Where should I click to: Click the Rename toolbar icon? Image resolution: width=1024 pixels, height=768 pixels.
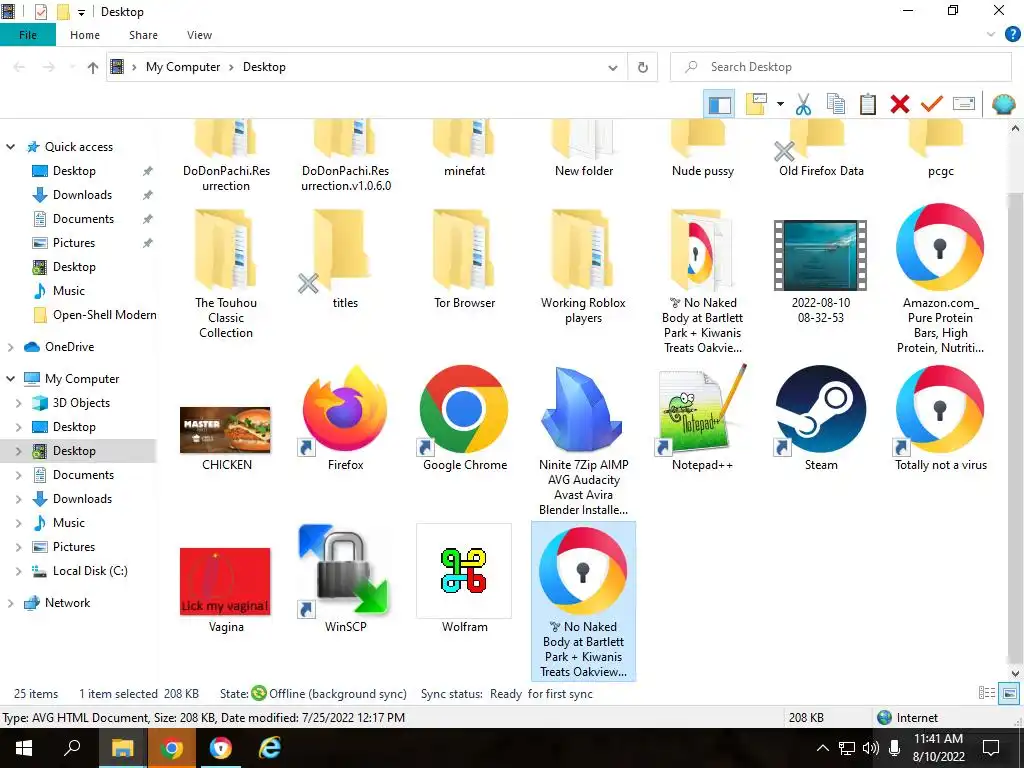coord(964,104)
